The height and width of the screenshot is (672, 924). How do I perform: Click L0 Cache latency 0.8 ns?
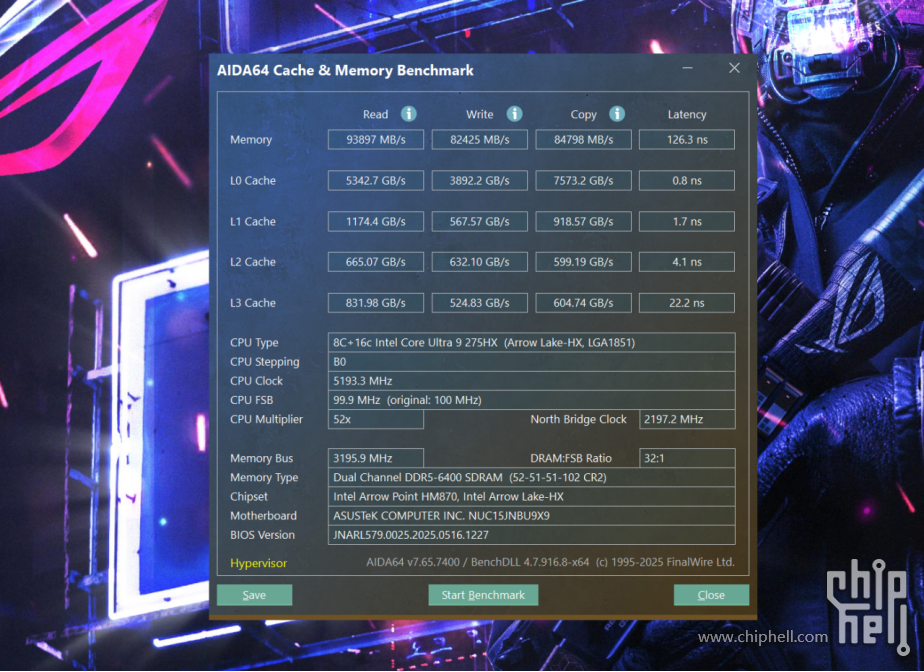click(x=687, y=181)
